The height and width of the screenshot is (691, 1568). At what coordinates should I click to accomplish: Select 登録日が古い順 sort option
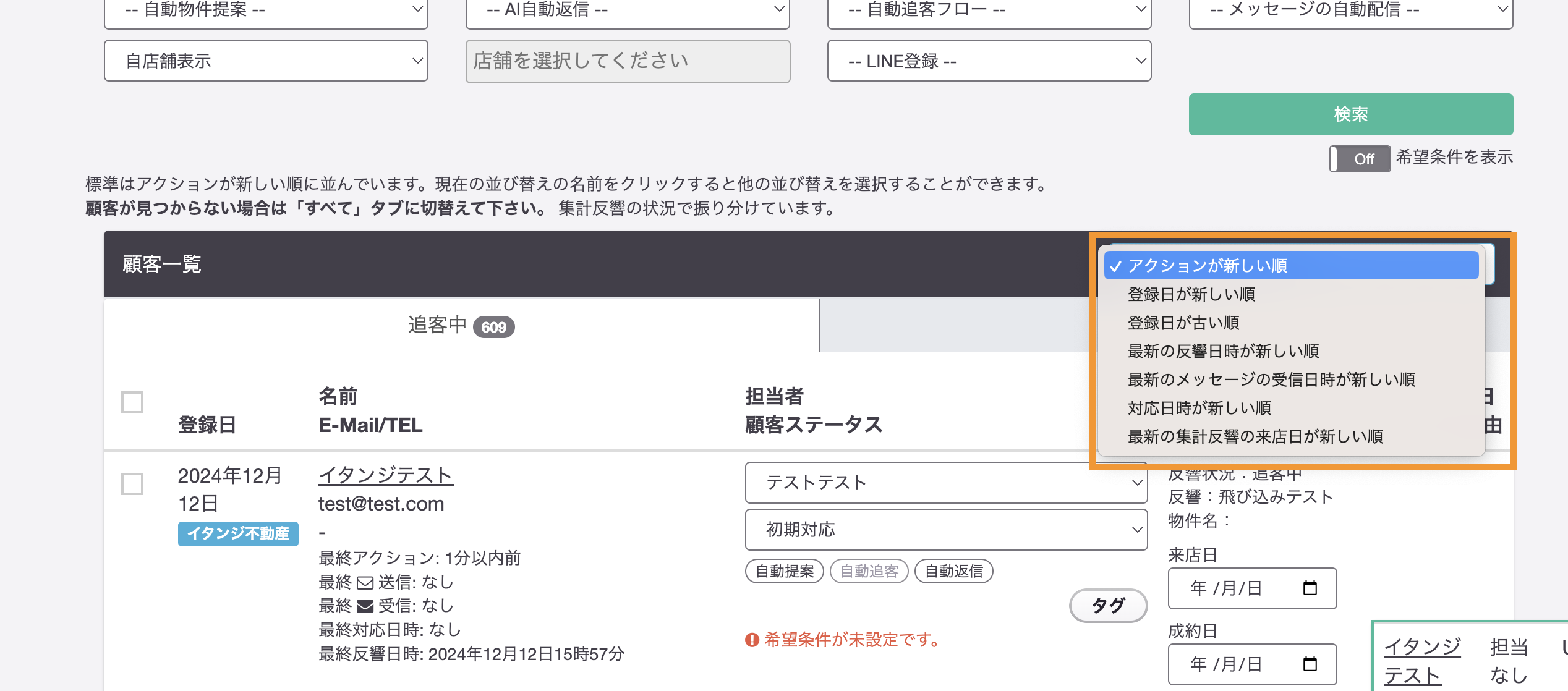[1291, 323]
